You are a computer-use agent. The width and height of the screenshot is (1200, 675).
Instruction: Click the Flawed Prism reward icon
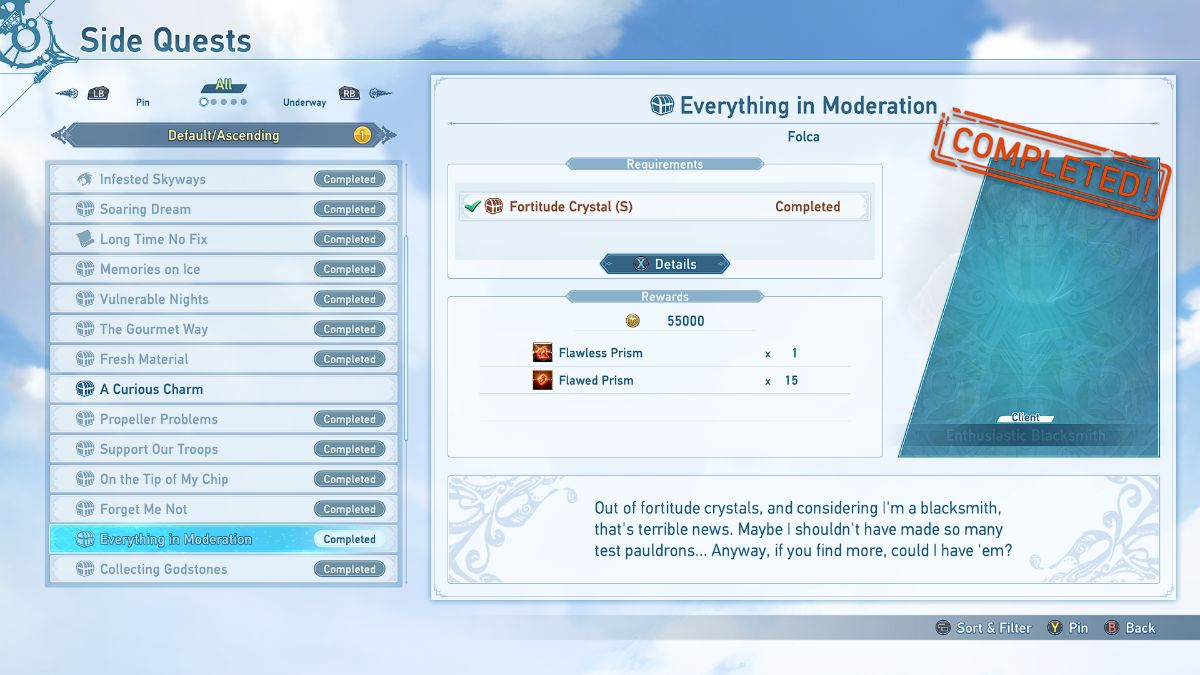pos(542,381)
